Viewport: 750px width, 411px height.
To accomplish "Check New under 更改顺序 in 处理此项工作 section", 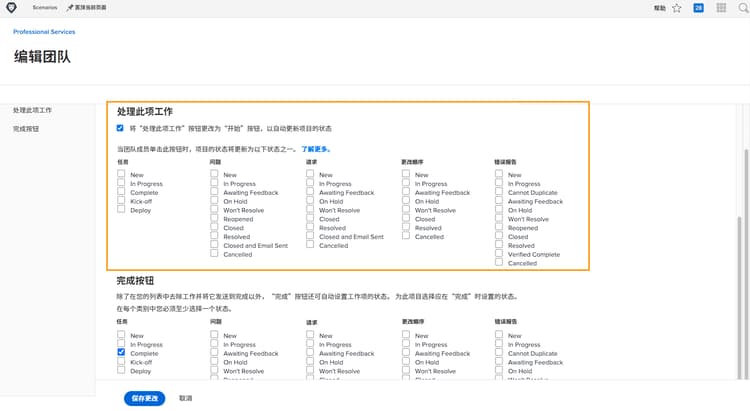I will [406, 174].
